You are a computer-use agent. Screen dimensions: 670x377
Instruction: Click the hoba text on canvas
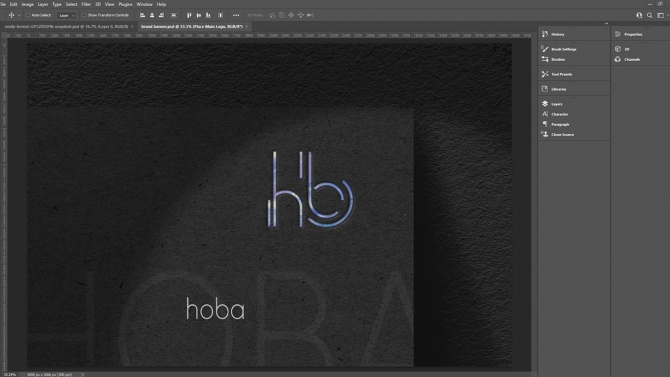click(215, 309)
